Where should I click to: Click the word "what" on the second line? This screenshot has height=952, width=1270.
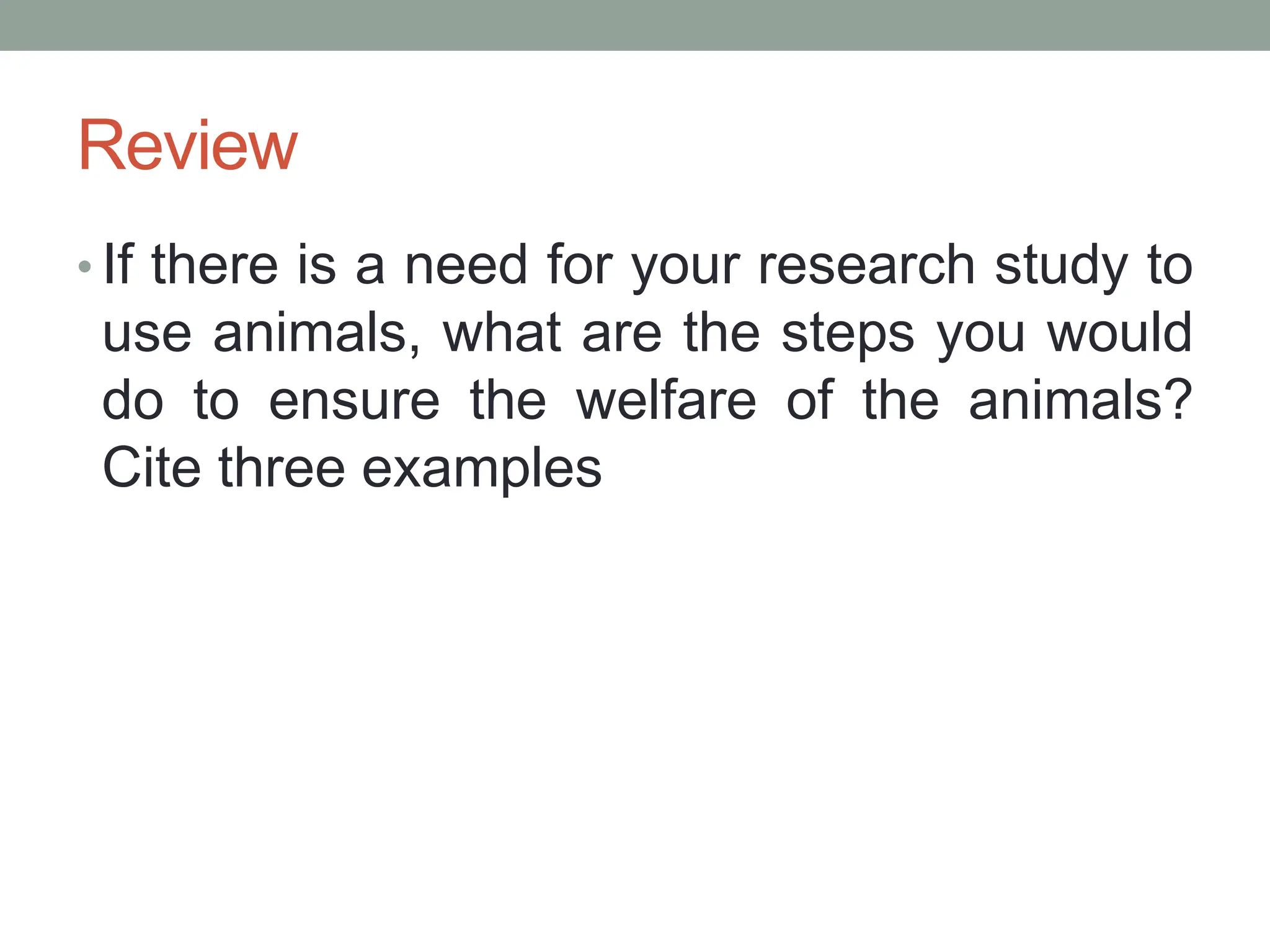(x=502, y=333)
